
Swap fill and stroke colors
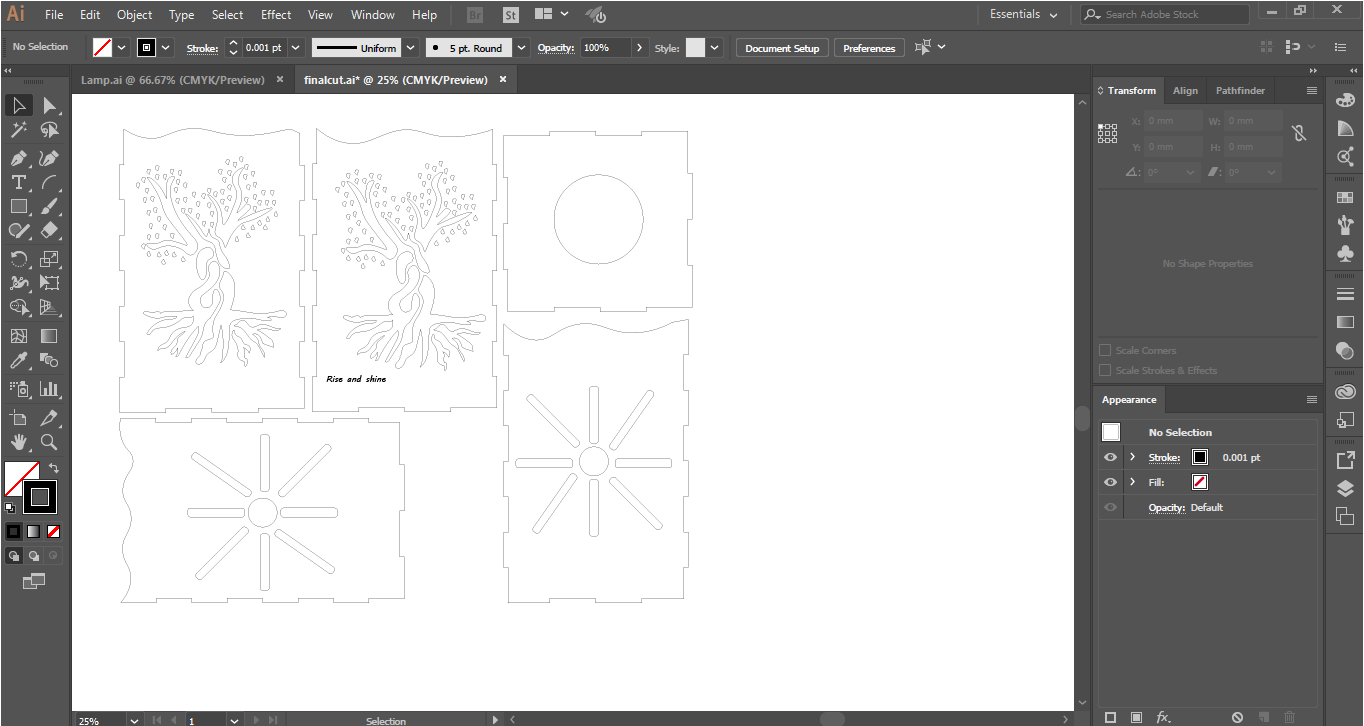(x=54, y=467)
